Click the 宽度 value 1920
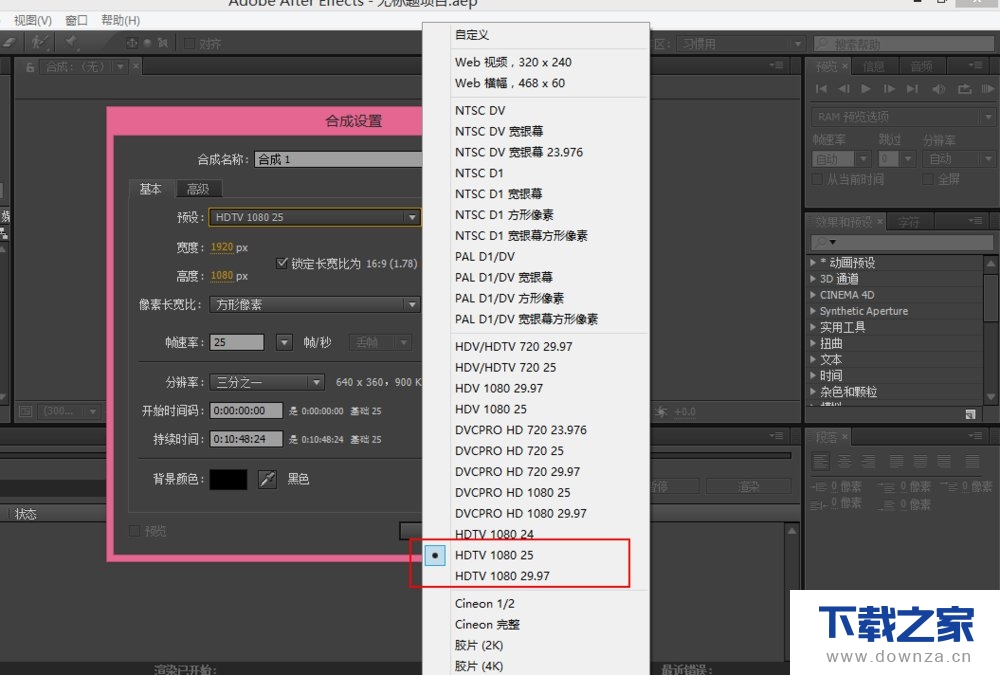Image resolution: width=1000 pixels, height=675 pixels. click(x=221, y=247)
